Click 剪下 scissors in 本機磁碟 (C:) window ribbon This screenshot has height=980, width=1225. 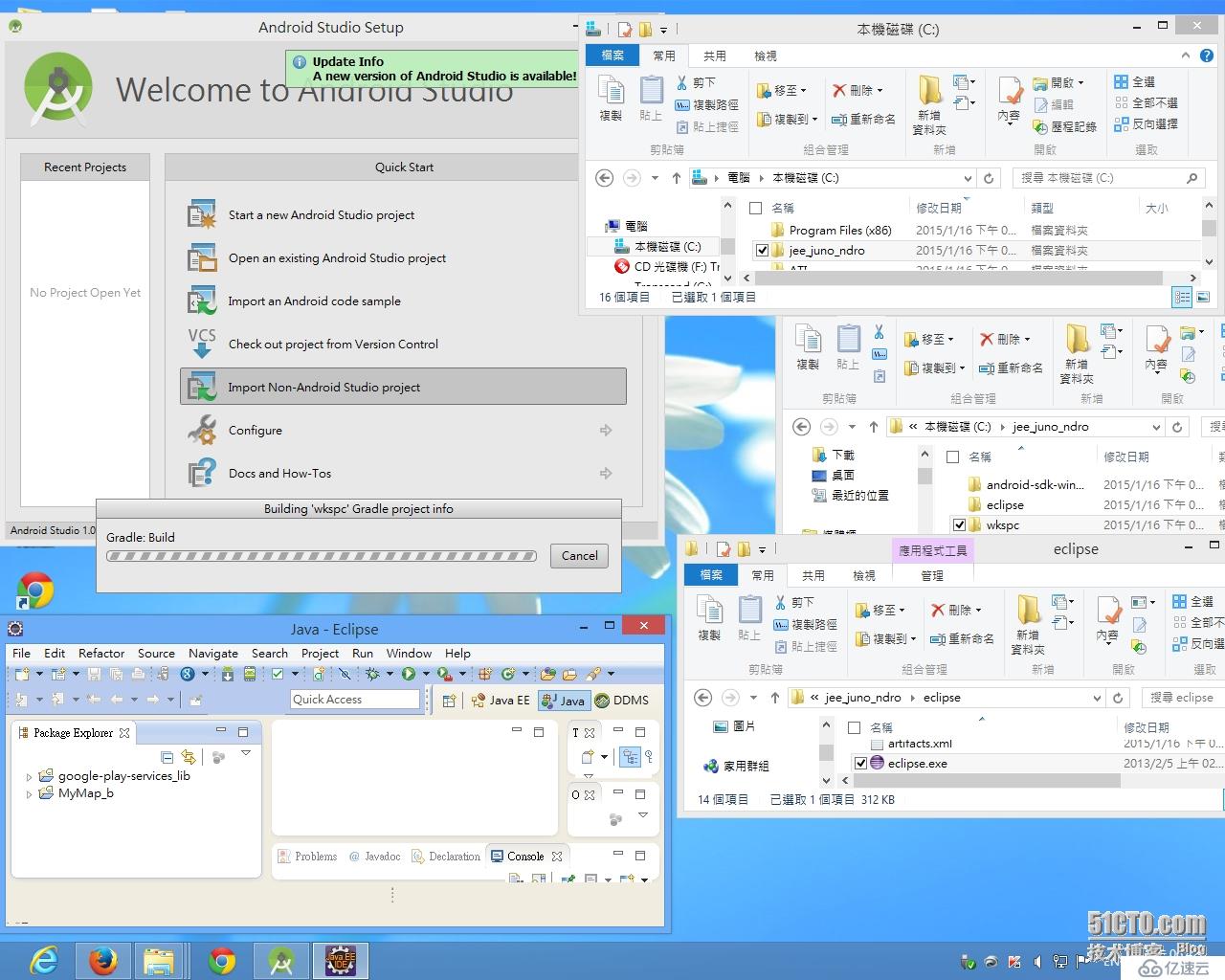(x=696, y=83)
